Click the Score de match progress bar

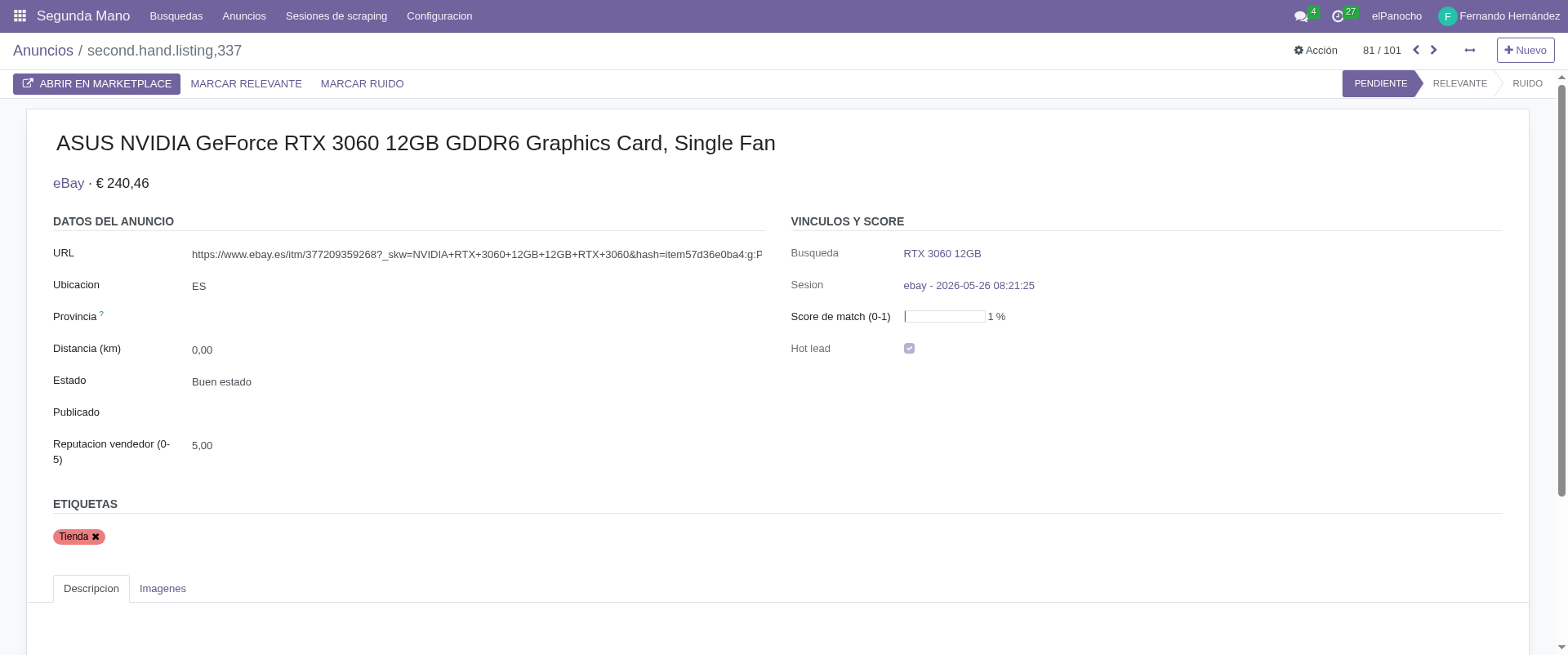pyautogui.click(x=944, y=316)
